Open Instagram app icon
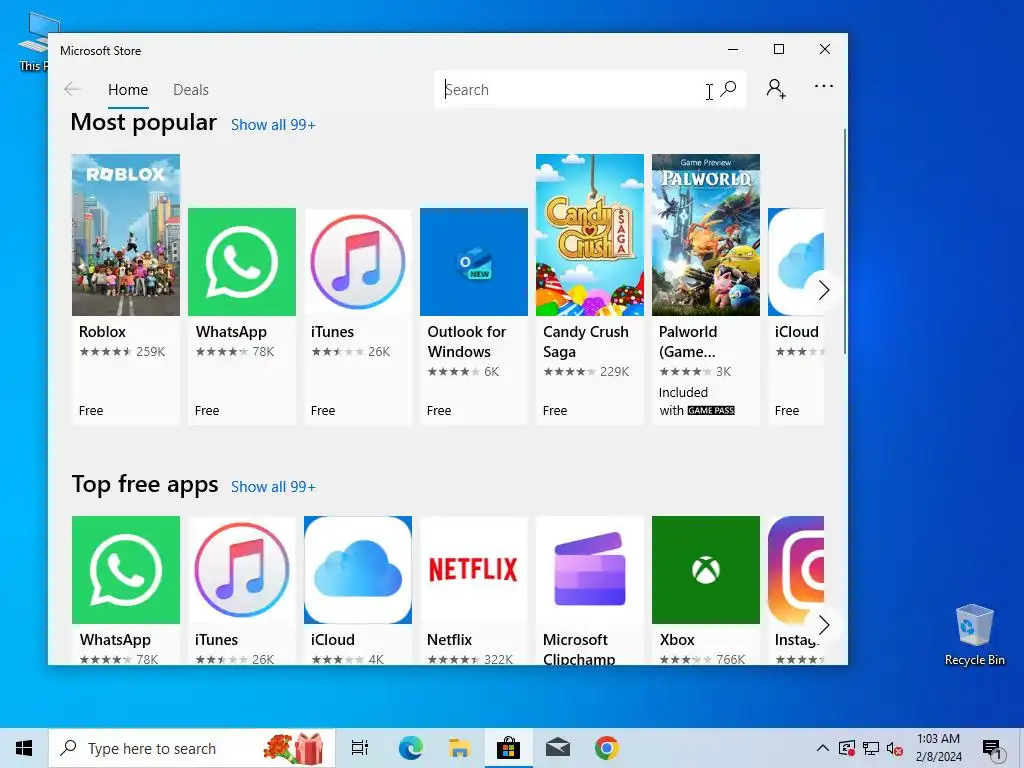Image resolution: width=1024 pixels, height=768 pixels. [795, 570]
